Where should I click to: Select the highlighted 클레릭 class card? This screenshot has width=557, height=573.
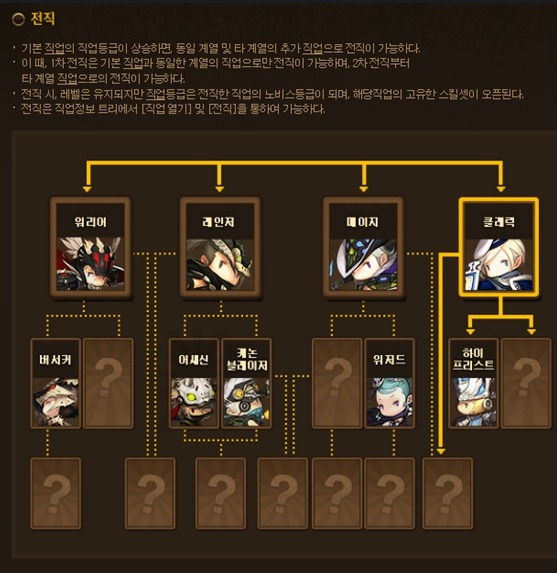pyautogui.click(x=499, y=247)
